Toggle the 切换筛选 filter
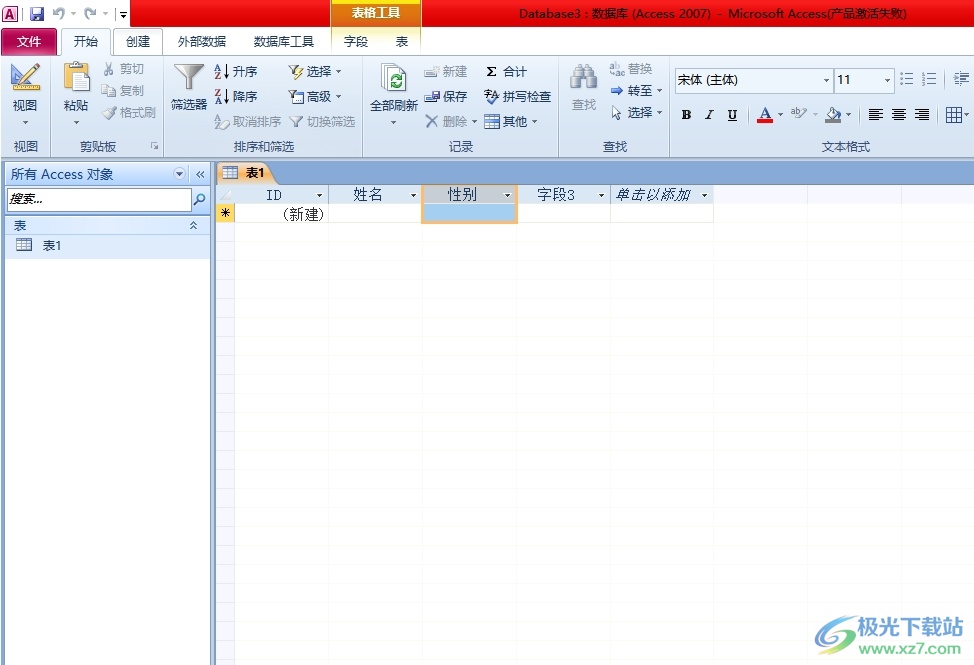 pos(322,122)
